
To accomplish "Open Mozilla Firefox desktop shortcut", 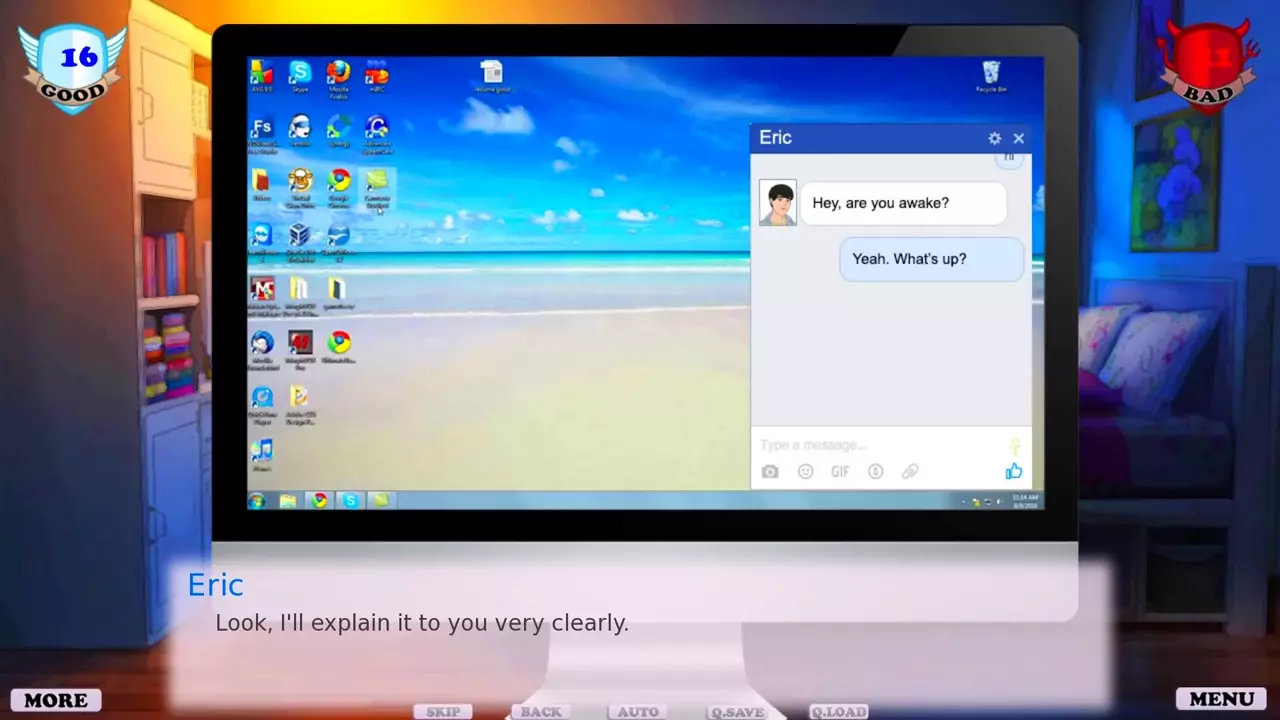I will tap(338, 75).
